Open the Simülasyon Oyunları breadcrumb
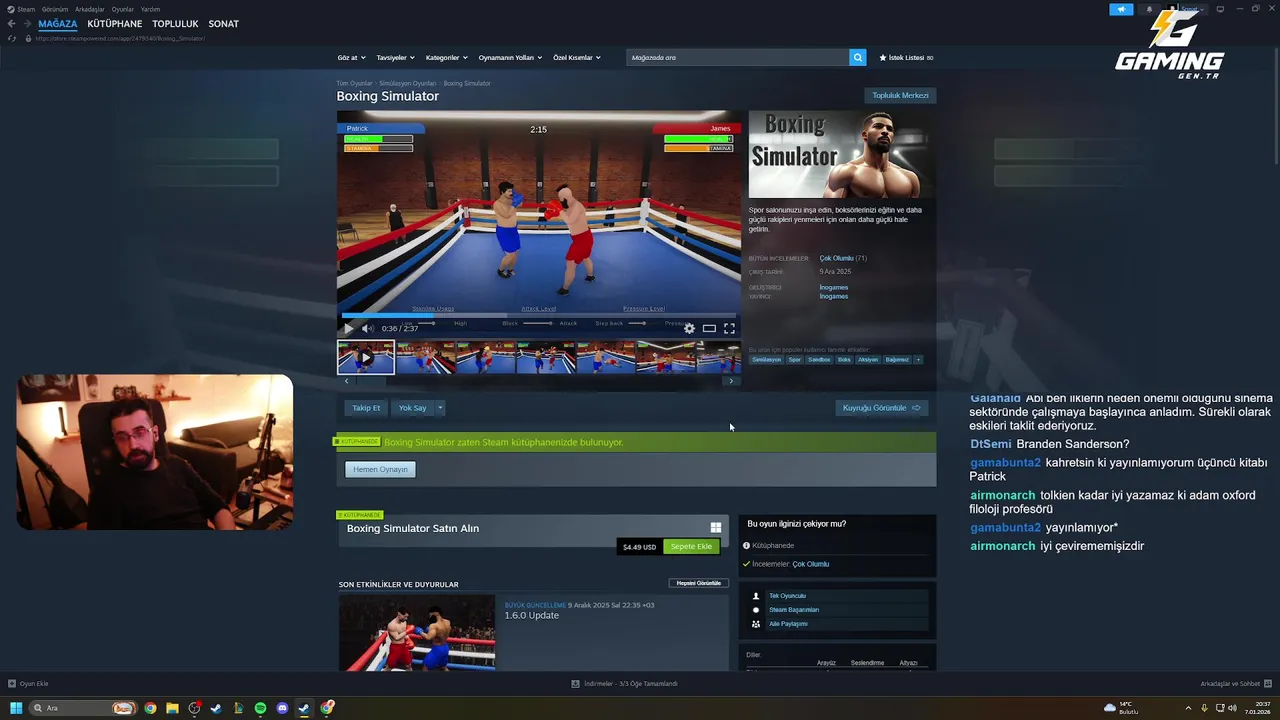Viewport: 1280px width, 720px height. click(408, 84)
